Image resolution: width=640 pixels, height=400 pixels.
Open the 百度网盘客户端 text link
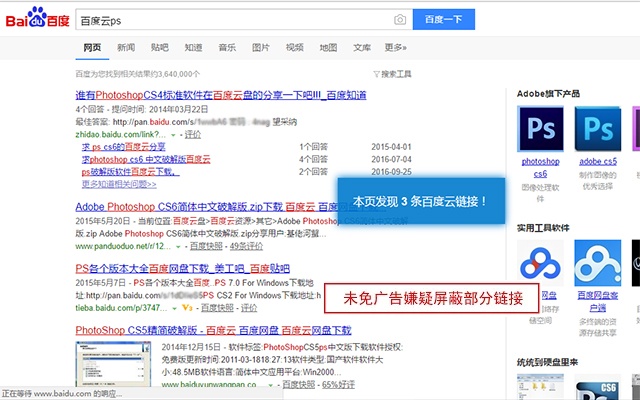point(598,301)
